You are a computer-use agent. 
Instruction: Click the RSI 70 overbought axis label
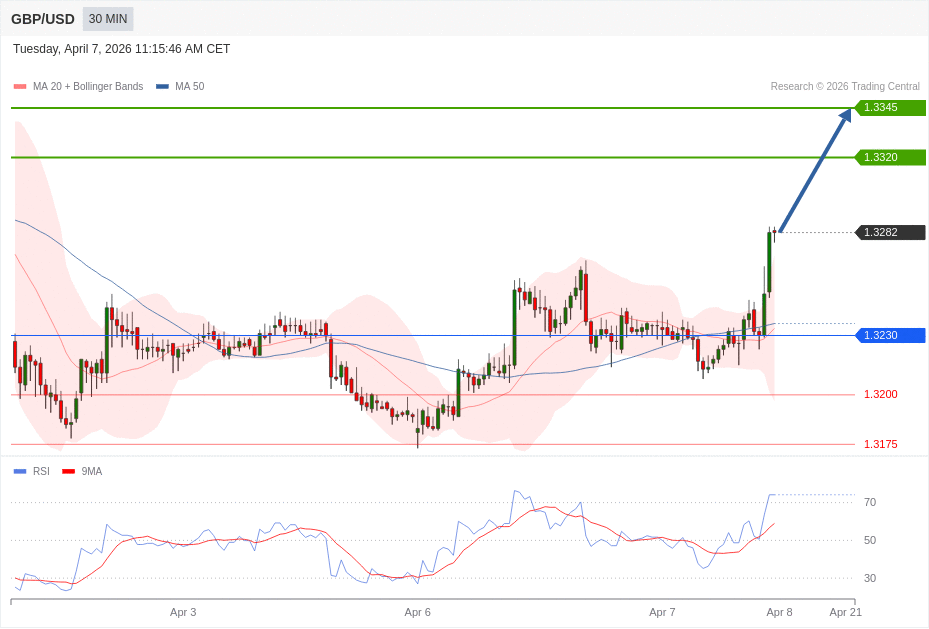point(869,503)
